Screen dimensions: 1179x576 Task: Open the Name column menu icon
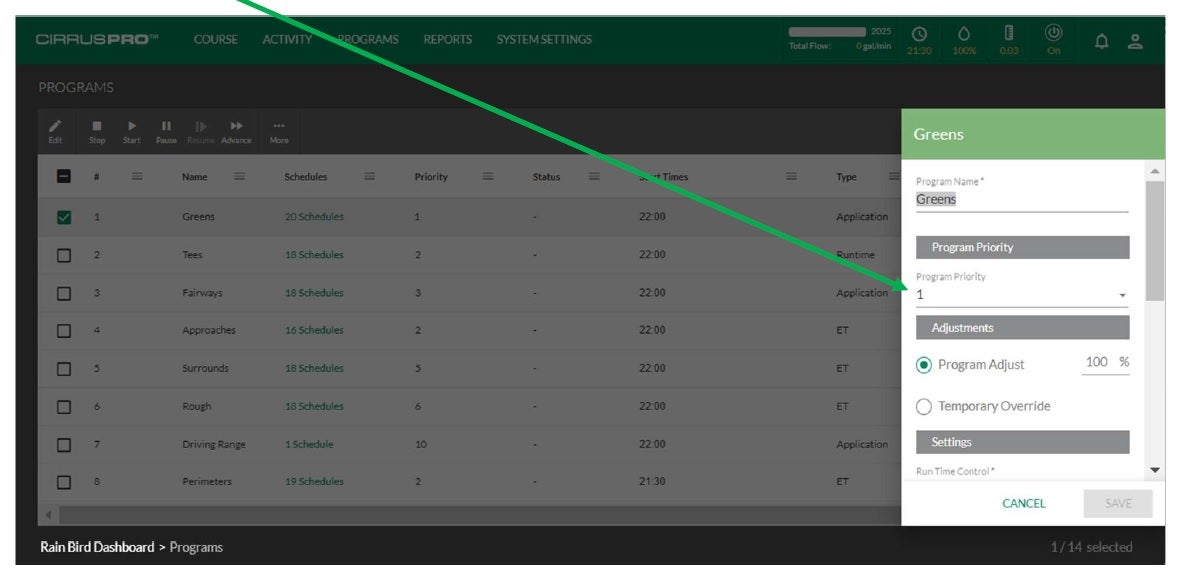(239, 176)
